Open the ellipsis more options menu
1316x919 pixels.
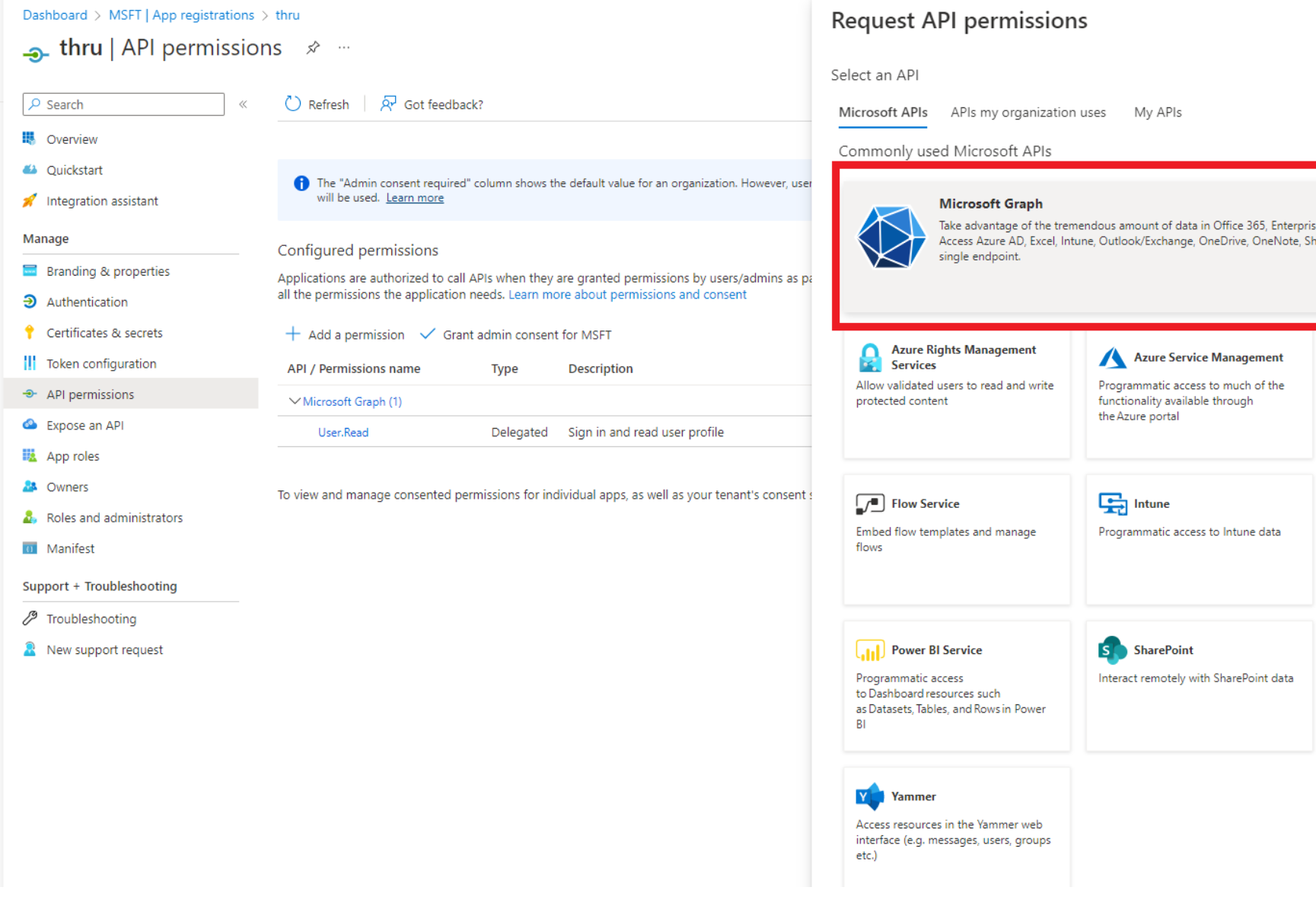[344, 48]
